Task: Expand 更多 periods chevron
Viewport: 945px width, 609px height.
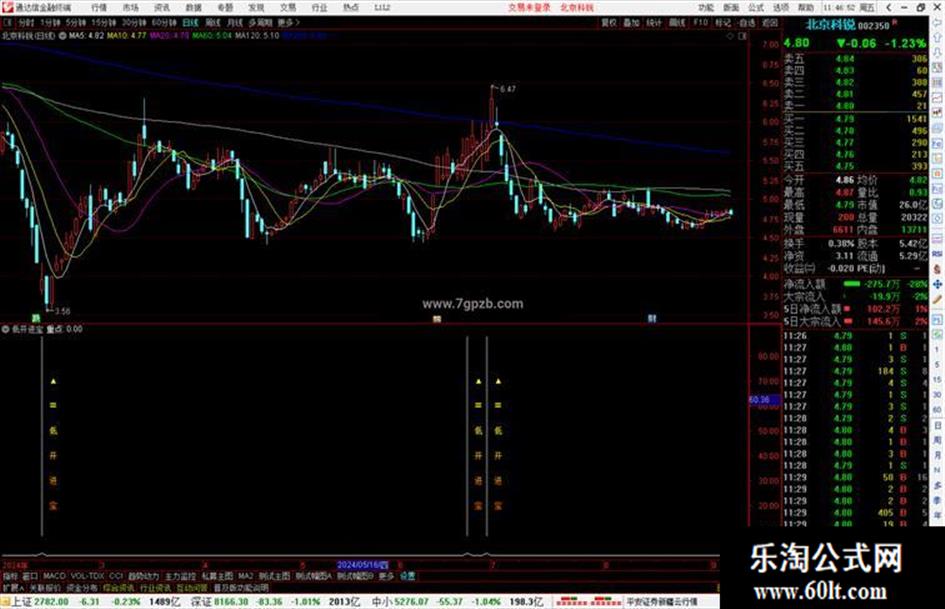Action: [x=289, y=23]
